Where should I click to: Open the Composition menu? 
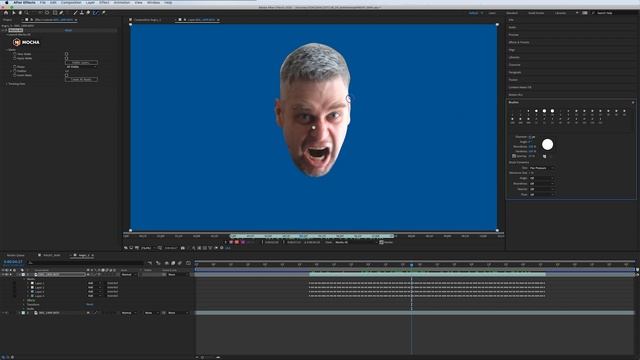pos(71,2)
